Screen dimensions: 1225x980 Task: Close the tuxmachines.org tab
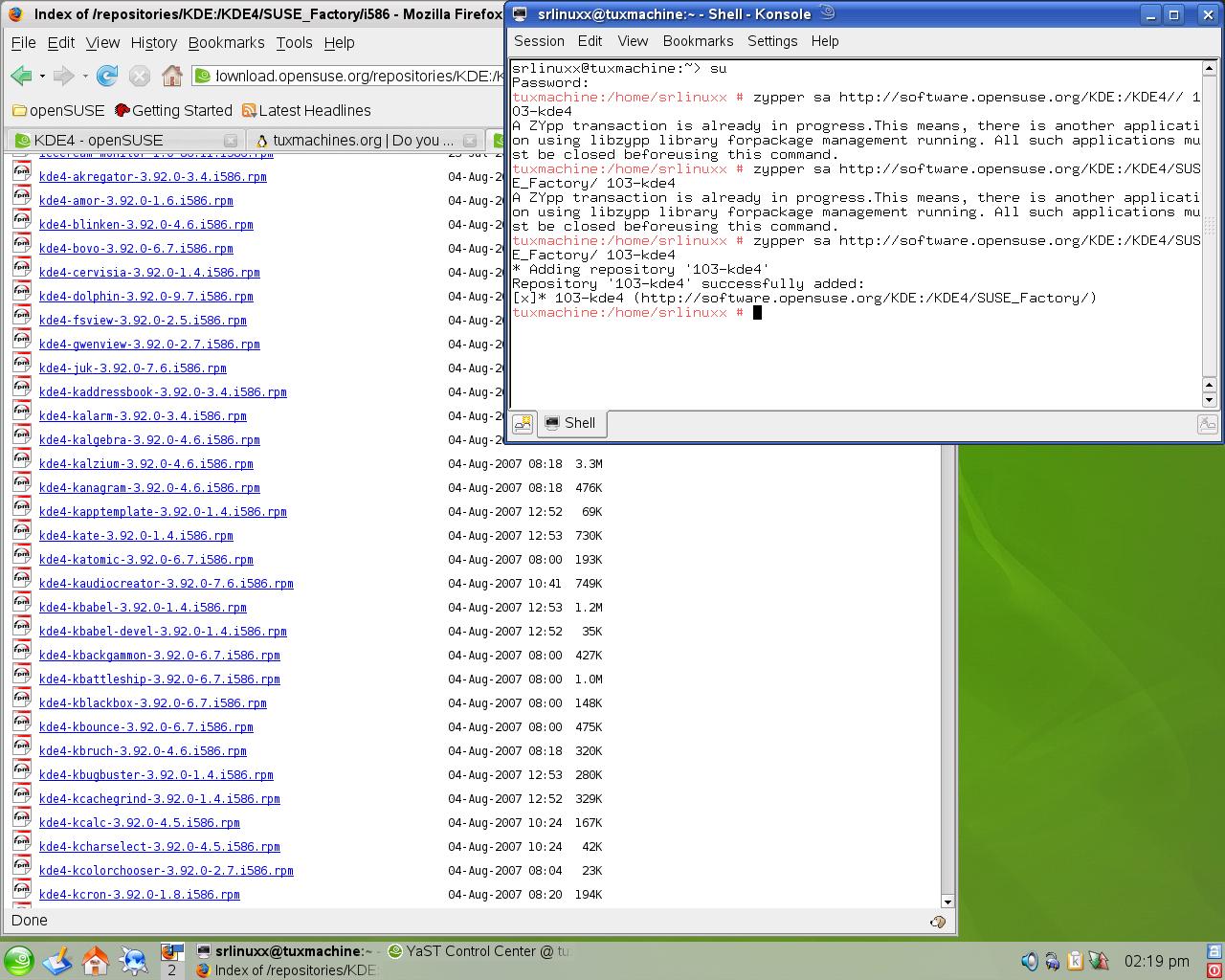[x=471, y=141]
